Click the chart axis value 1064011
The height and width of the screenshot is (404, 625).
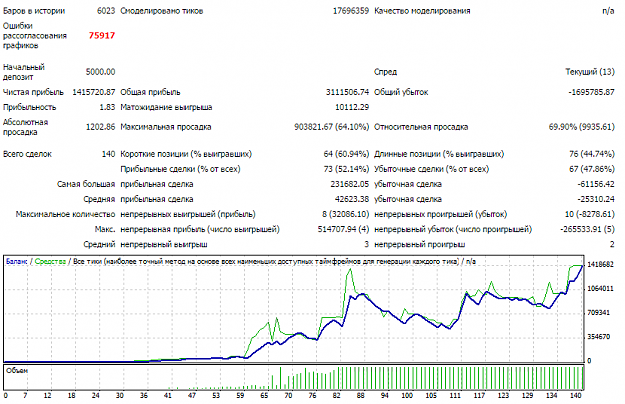(601, 288)
